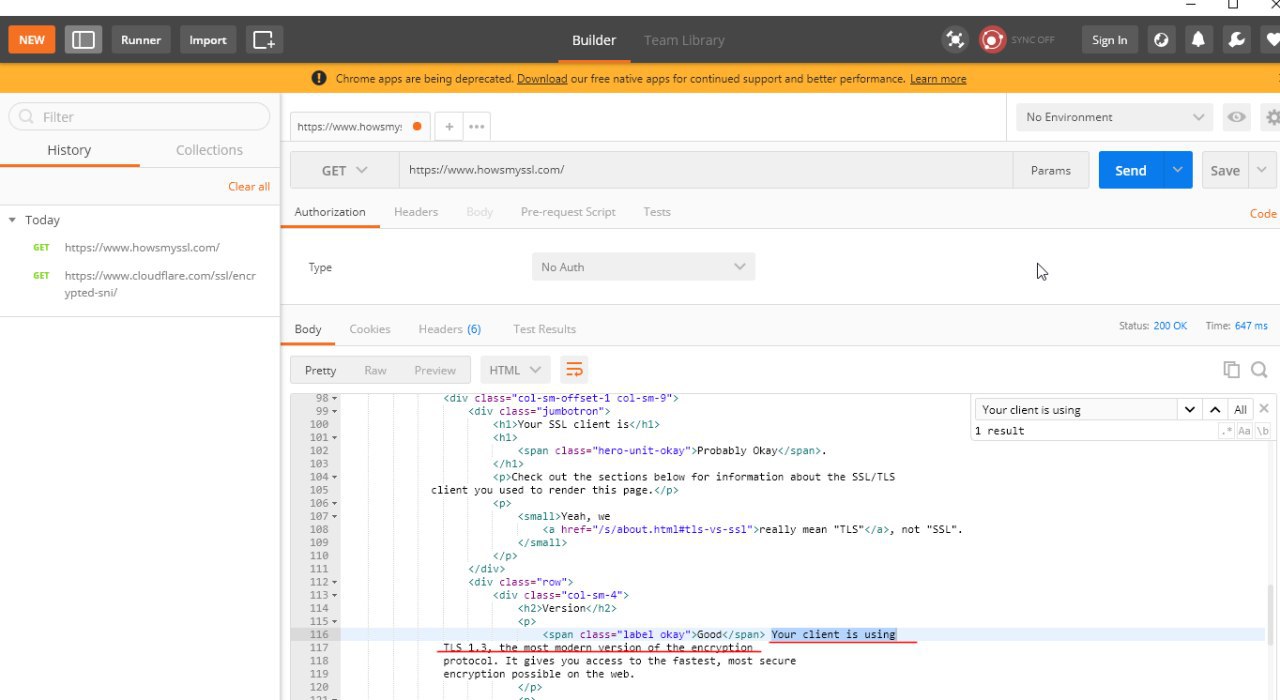
Task: Click the heart icon in header
Action: tap(1270, 40)
